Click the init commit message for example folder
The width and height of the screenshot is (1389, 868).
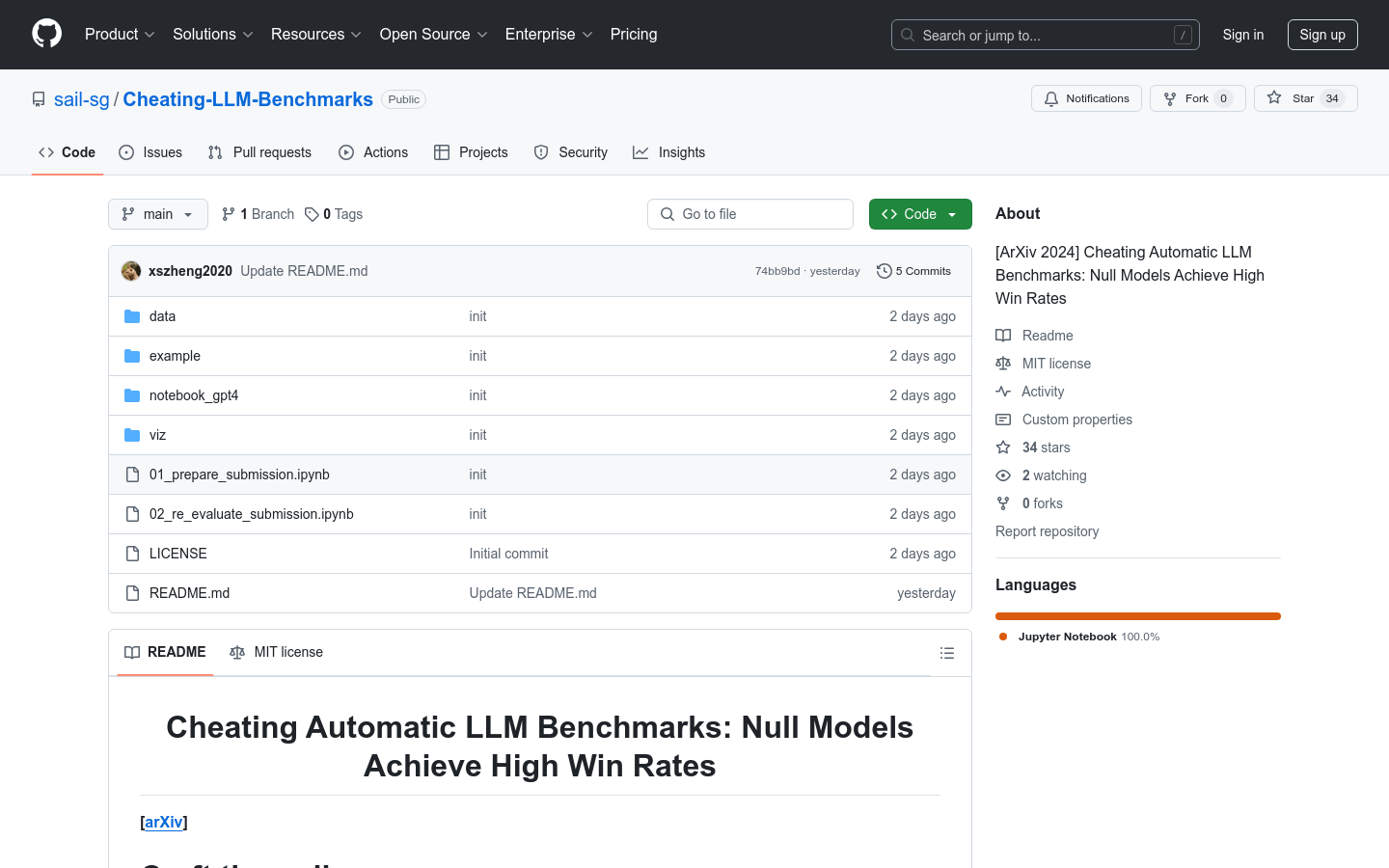(477, 356)
